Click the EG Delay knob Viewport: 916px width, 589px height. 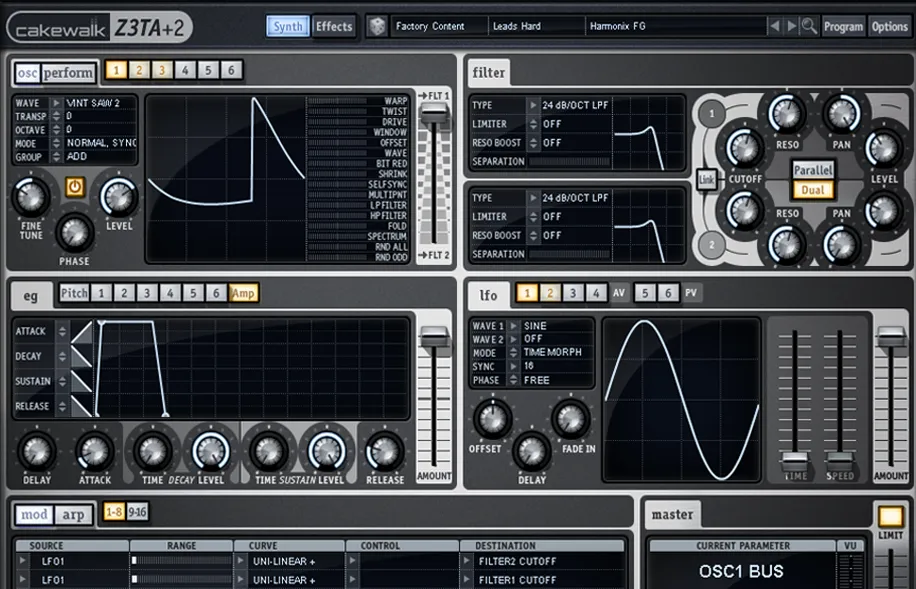click(37, 451)
